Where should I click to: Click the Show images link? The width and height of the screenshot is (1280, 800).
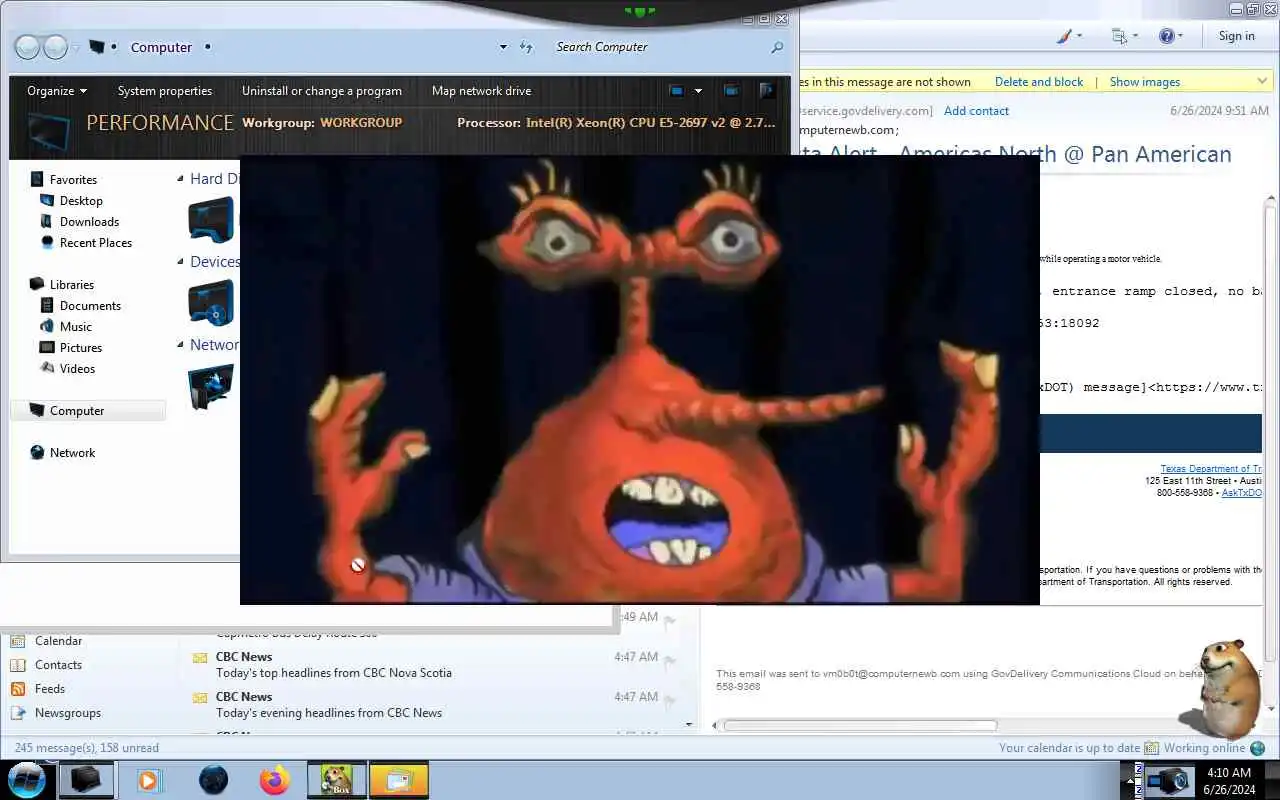tap(1145, 82)
